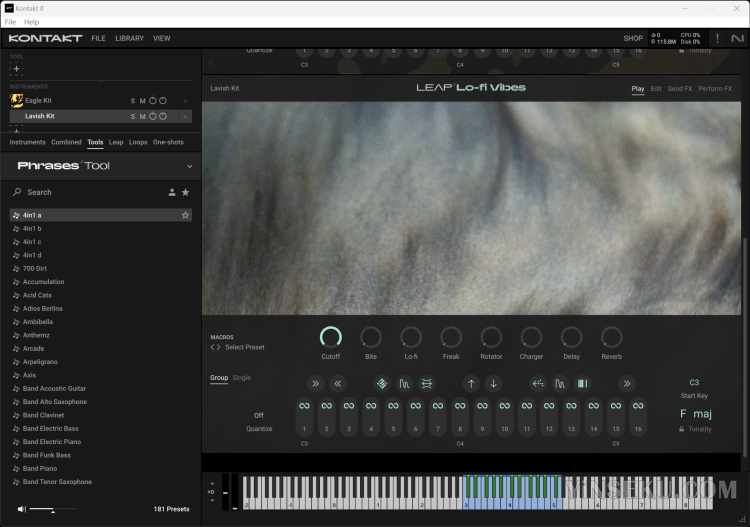750x527 pixels.
Task: Remove the Eagle Kit instrument with its X
Action: coord(186,101)
